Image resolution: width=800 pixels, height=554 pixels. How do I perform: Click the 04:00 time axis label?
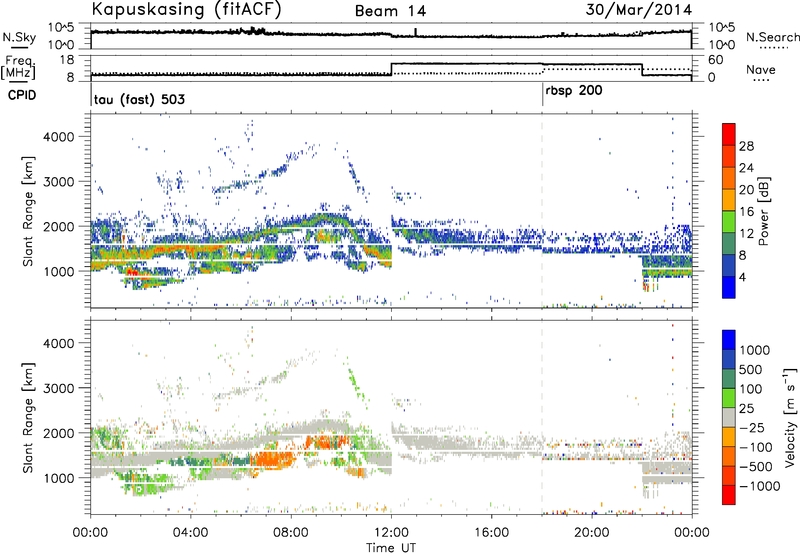190,533
